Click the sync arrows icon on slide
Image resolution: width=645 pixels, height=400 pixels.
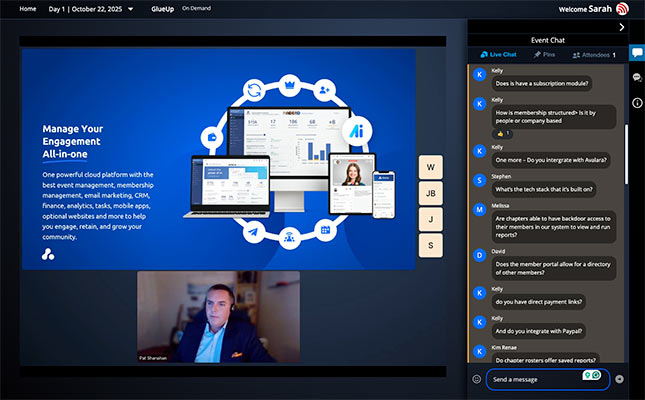click(x=254, y=90)
